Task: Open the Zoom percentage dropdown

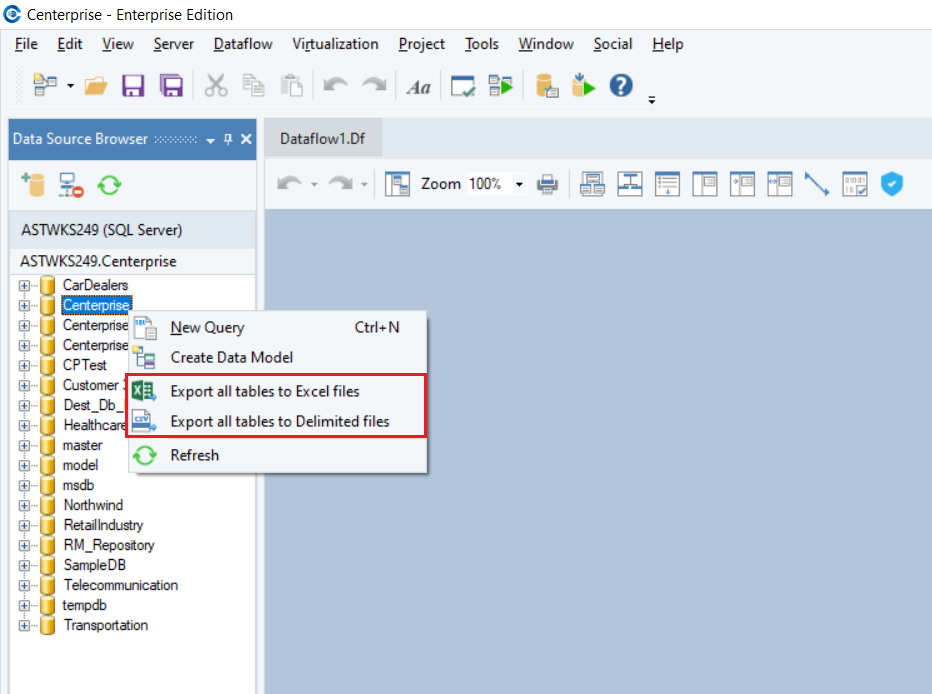Action: click(x=519, y=185)
